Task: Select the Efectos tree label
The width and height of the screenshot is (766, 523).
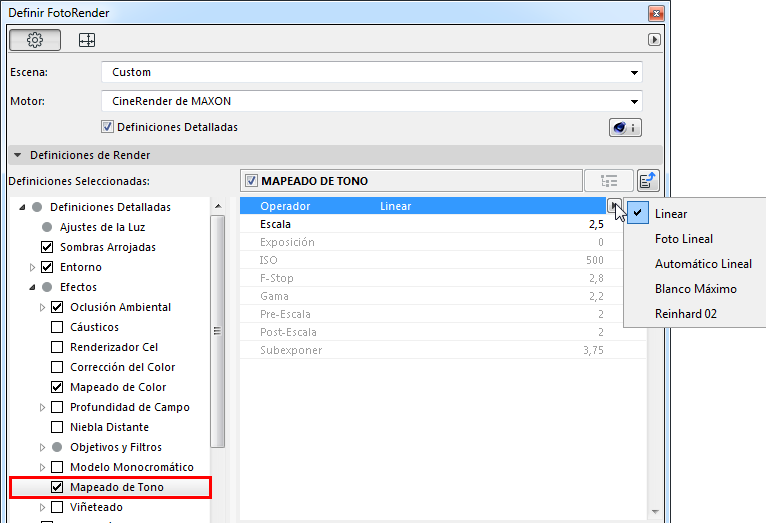Action: pyautogui.click(x=79, y=287)
